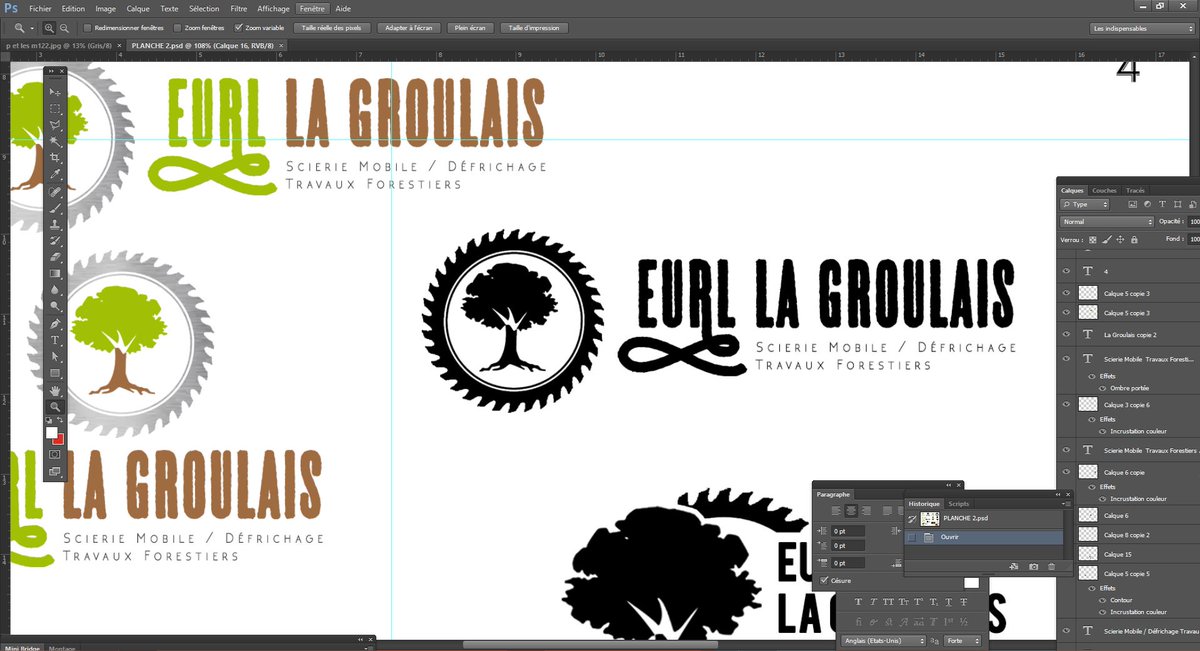Screen dimensions: 1200x651
Task: Switch to Scripts tab
Action: (x=959, y=504)
